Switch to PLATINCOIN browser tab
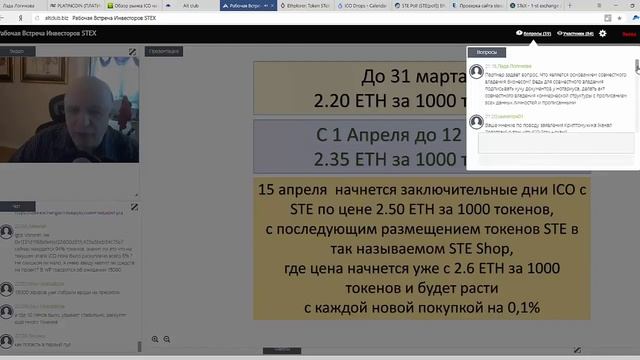The width and height of the screenshot is (640, 360). [75, 6]
